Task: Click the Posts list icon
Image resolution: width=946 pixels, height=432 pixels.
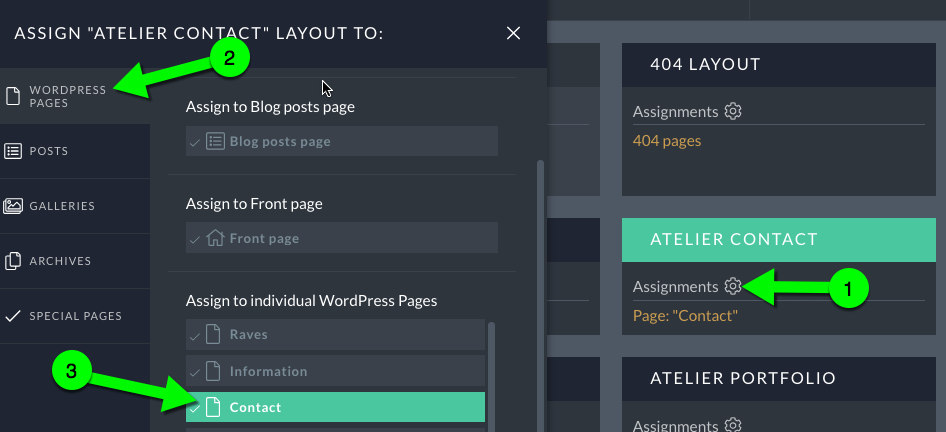Action: tap(13, 151)
